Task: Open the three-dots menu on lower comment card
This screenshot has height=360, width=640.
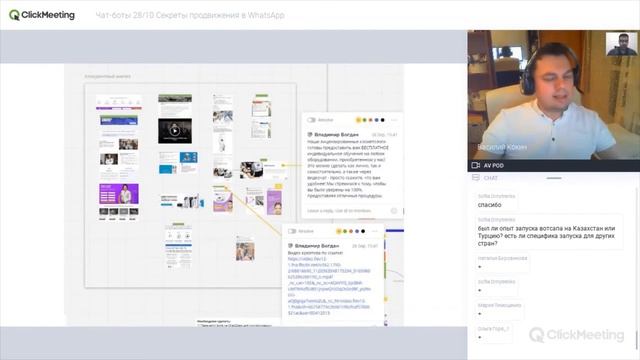Action: click(x=374, y=231)
